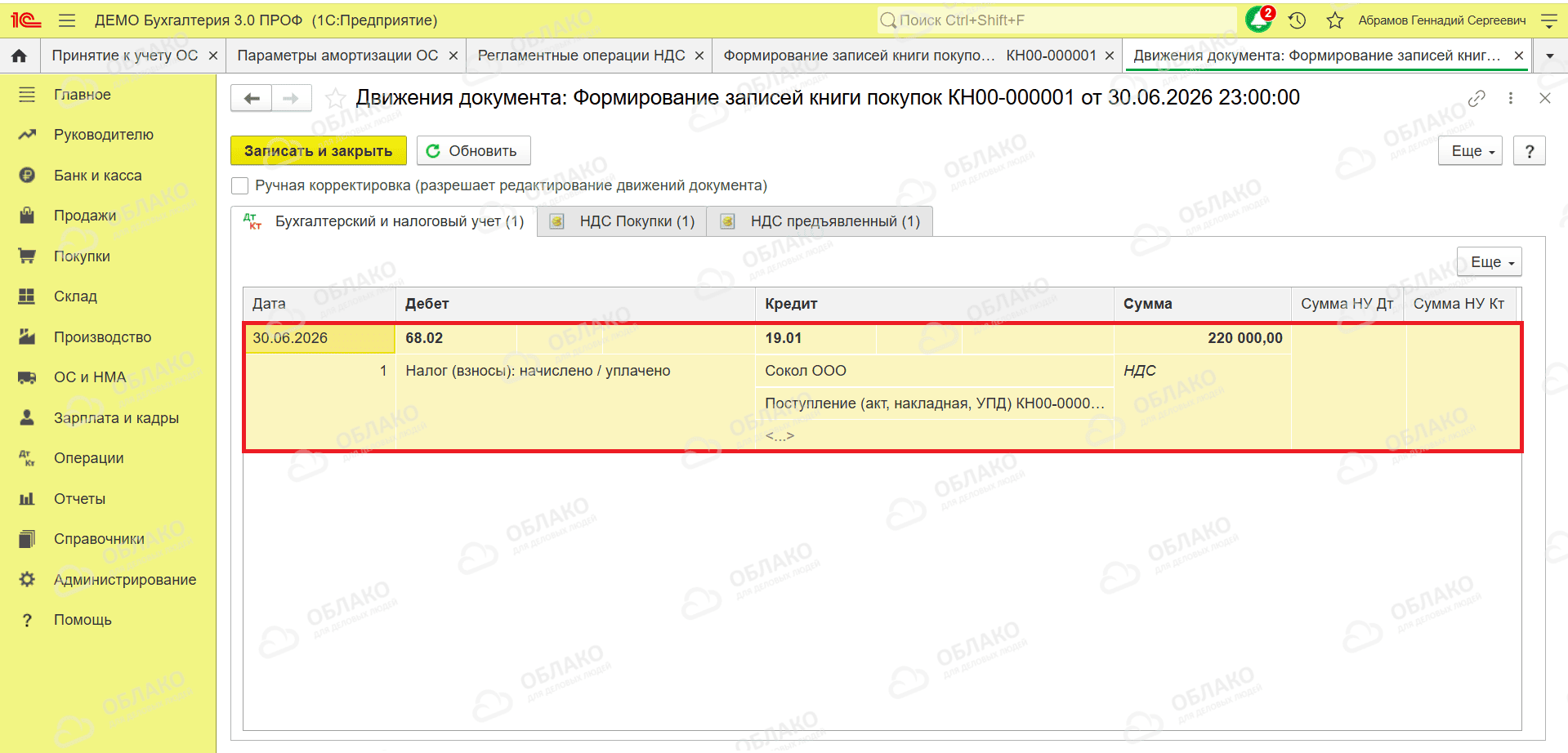Close Формирование записей книги покупок tab
The width and height of the screenshot is (1568, 753).
point(1110,56)
